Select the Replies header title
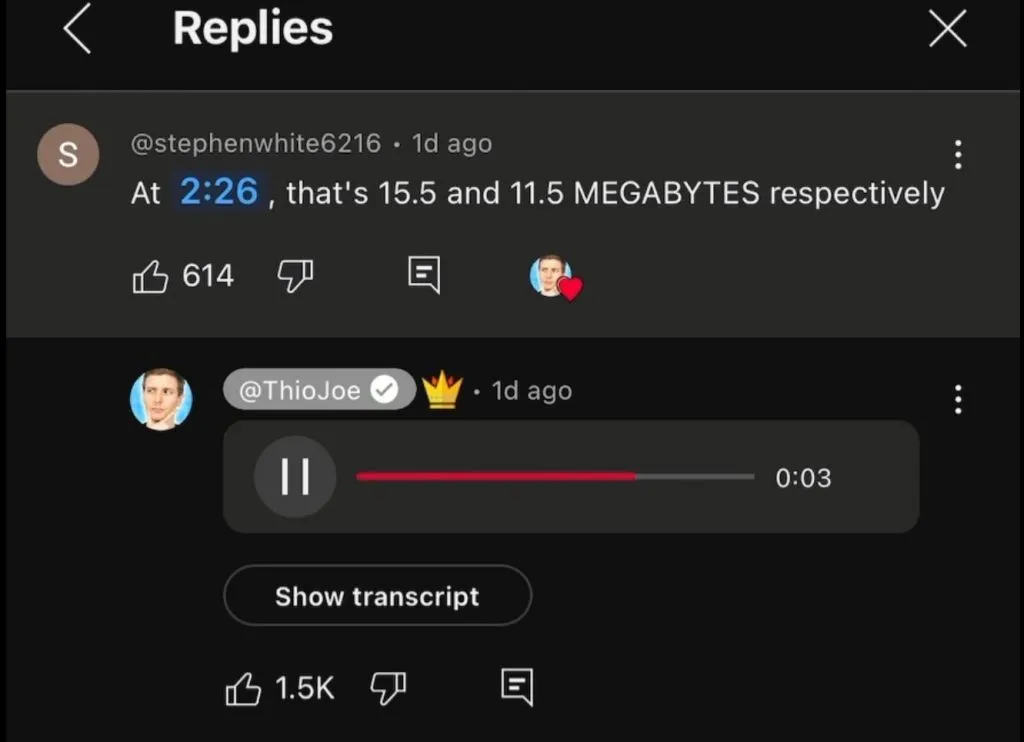Screen dimensions: 1024x742 [252, 30]
